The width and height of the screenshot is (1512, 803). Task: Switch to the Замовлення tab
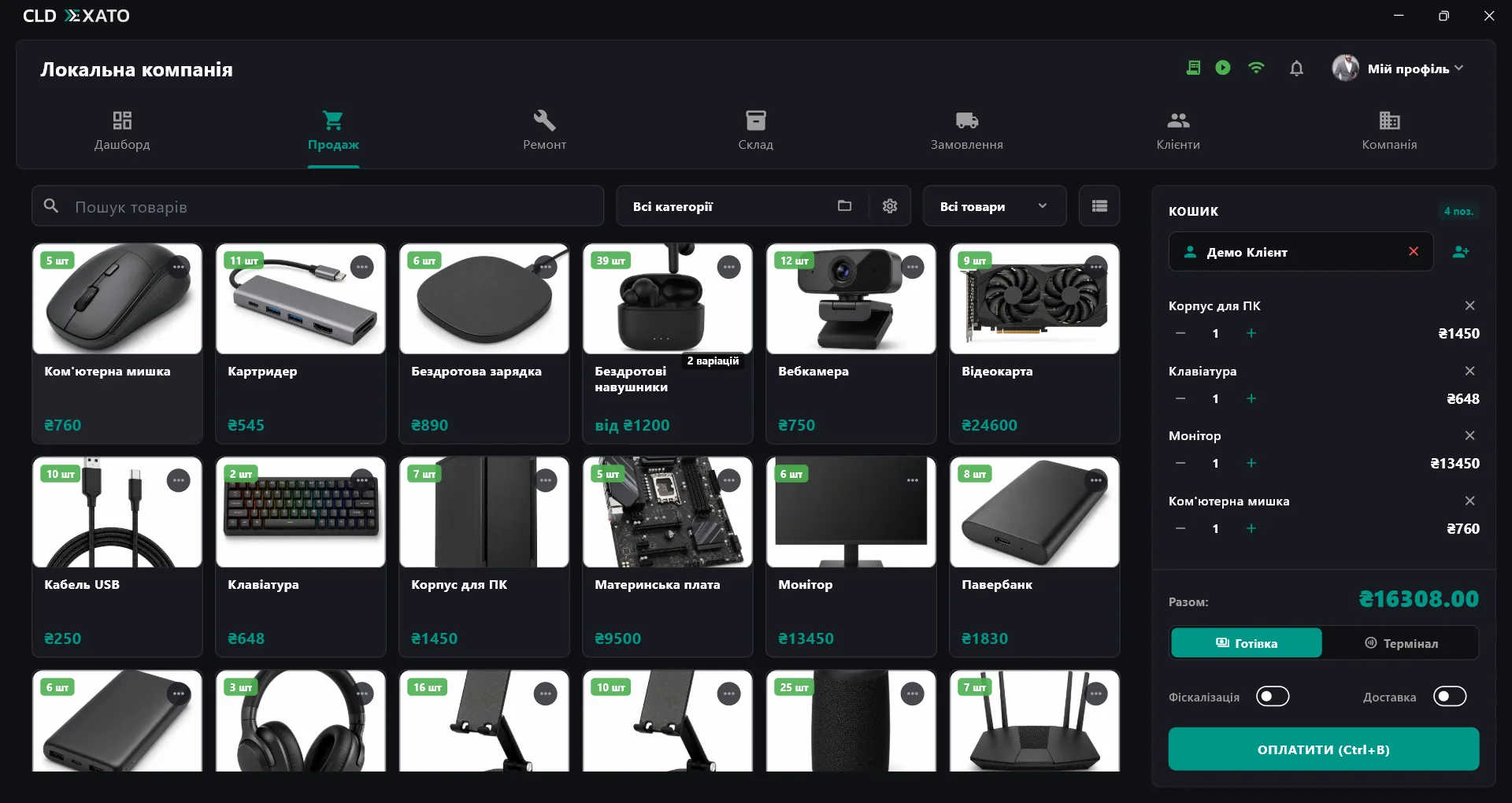pos(967,131)
